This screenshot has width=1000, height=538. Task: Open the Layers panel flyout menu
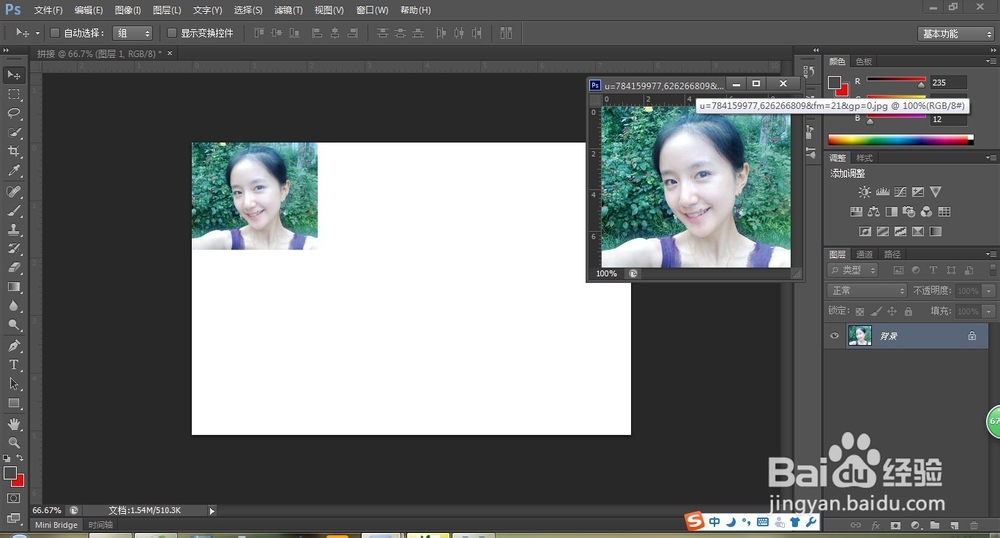pyautogui.click(x=990, y=254)
